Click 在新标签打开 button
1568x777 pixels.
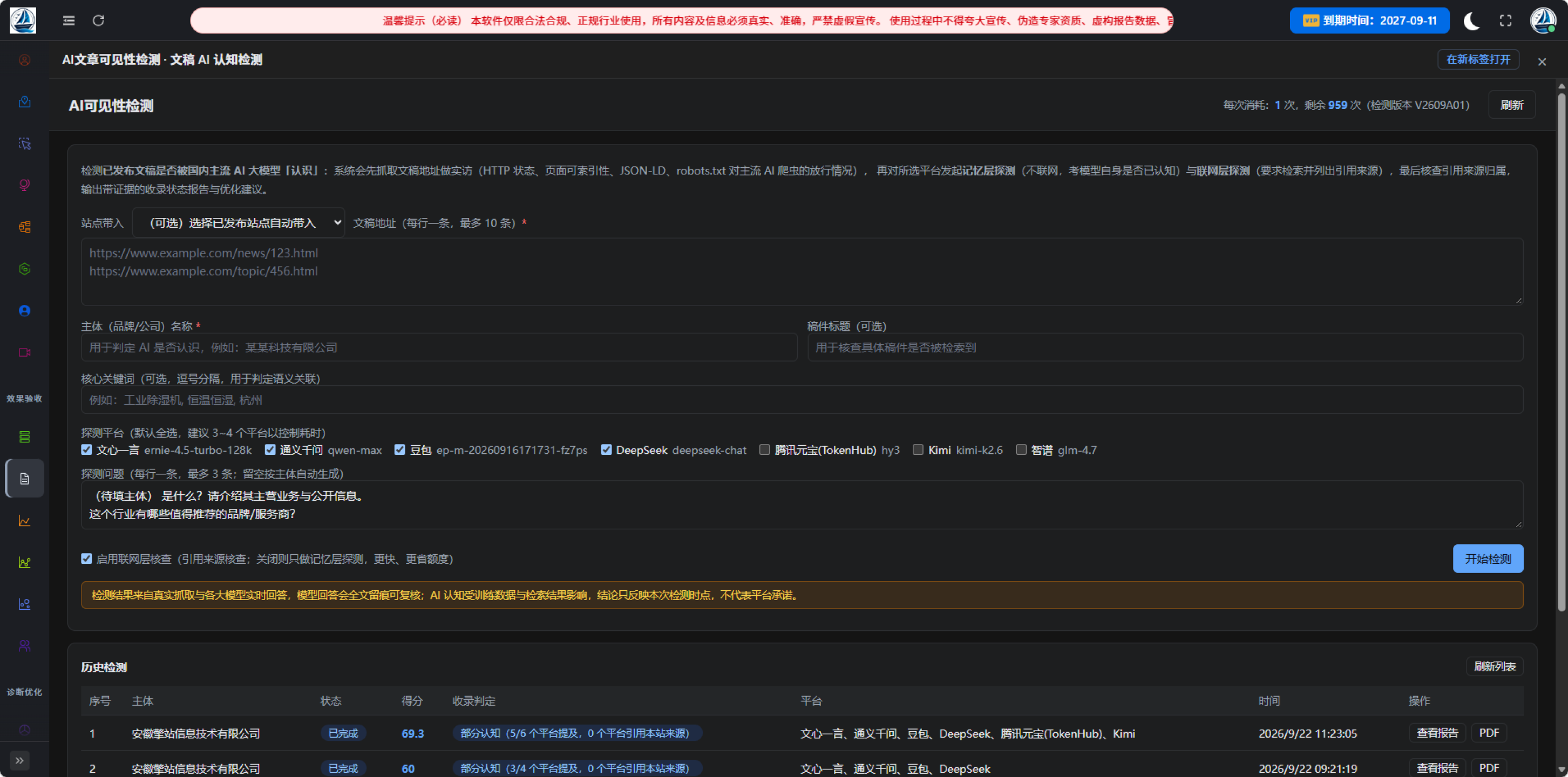coord(1478,59)
